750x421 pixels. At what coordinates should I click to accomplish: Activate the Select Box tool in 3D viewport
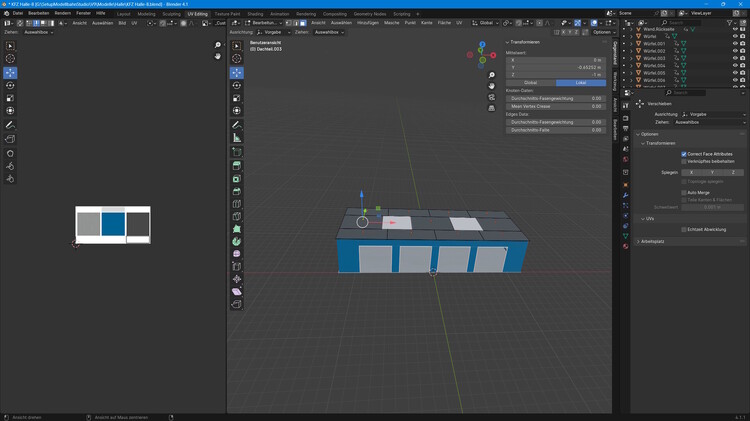point(237,46)
